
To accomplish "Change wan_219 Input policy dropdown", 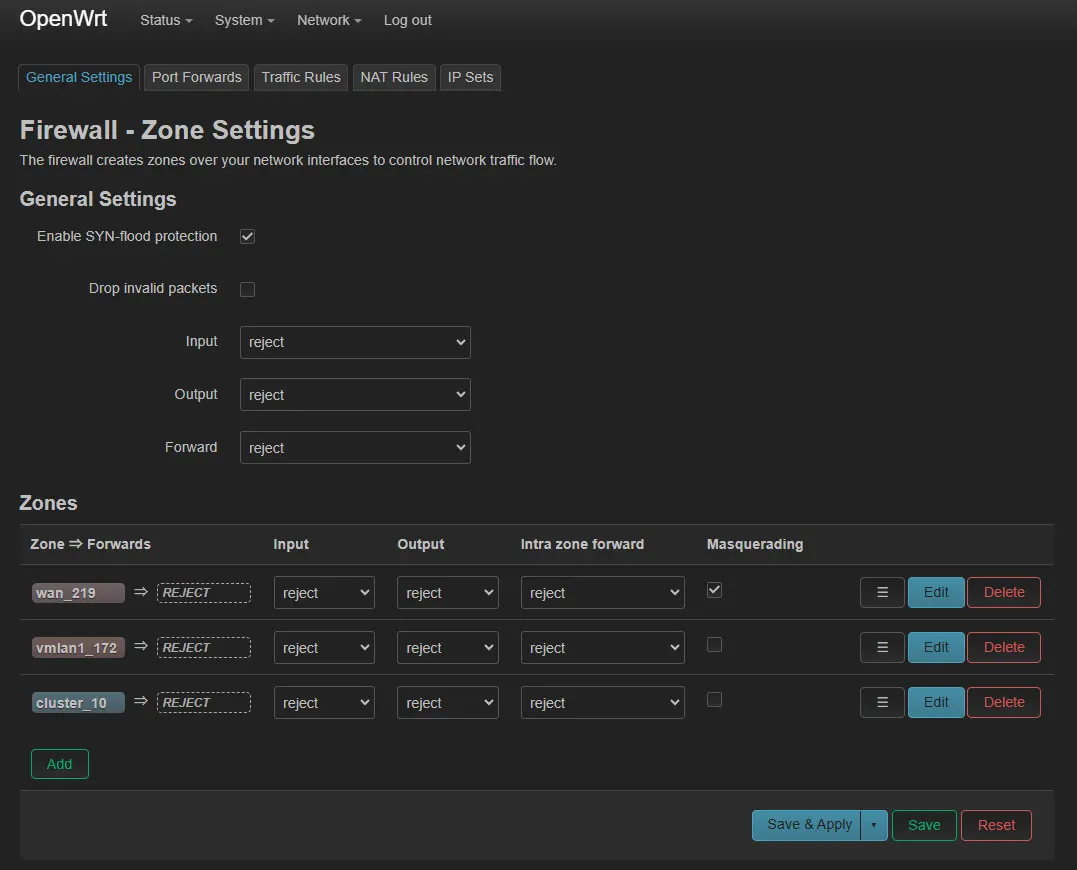I will point(324,593).
